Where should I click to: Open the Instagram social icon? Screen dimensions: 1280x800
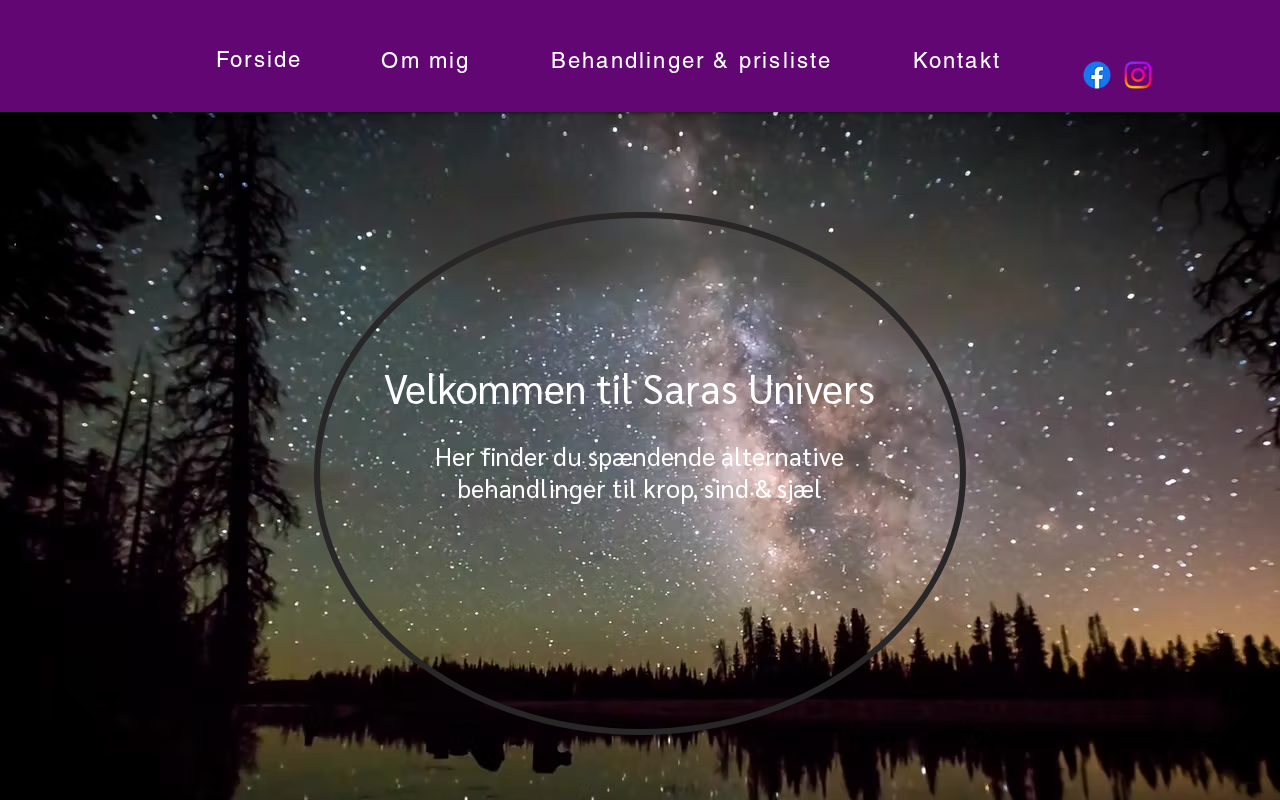[1138, 75]
